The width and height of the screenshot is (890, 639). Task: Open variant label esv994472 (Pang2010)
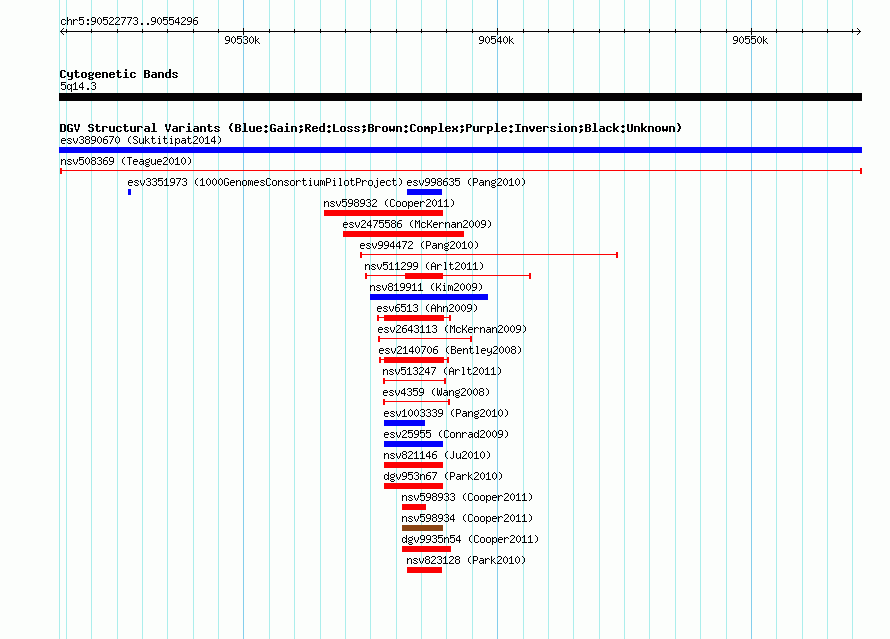pos(419,245)
